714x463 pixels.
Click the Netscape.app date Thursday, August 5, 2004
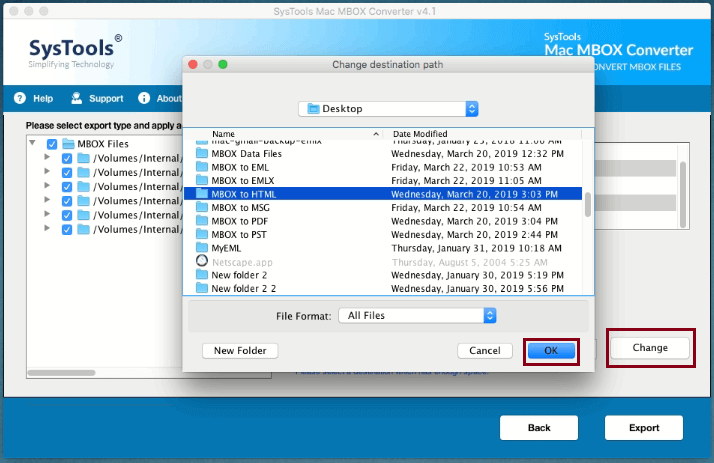[x=469, y=262]
